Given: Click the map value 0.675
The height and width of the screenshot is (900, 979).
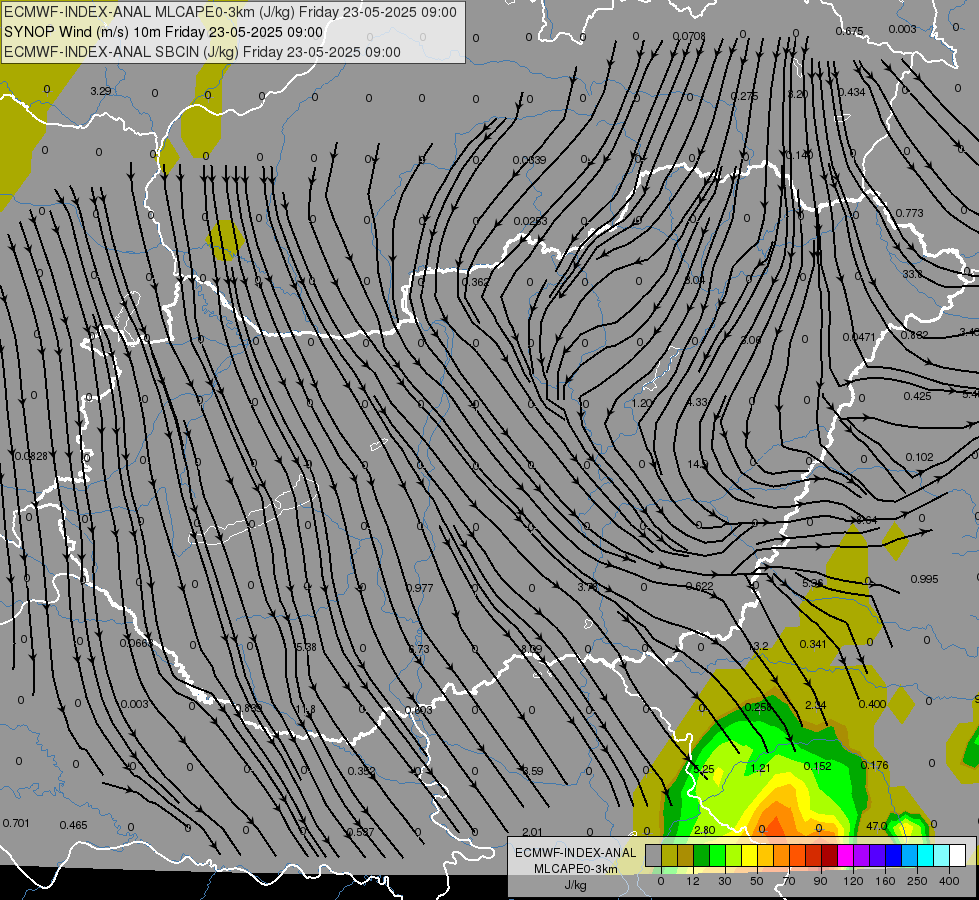Looking at the screenshot, I should 849,31.
